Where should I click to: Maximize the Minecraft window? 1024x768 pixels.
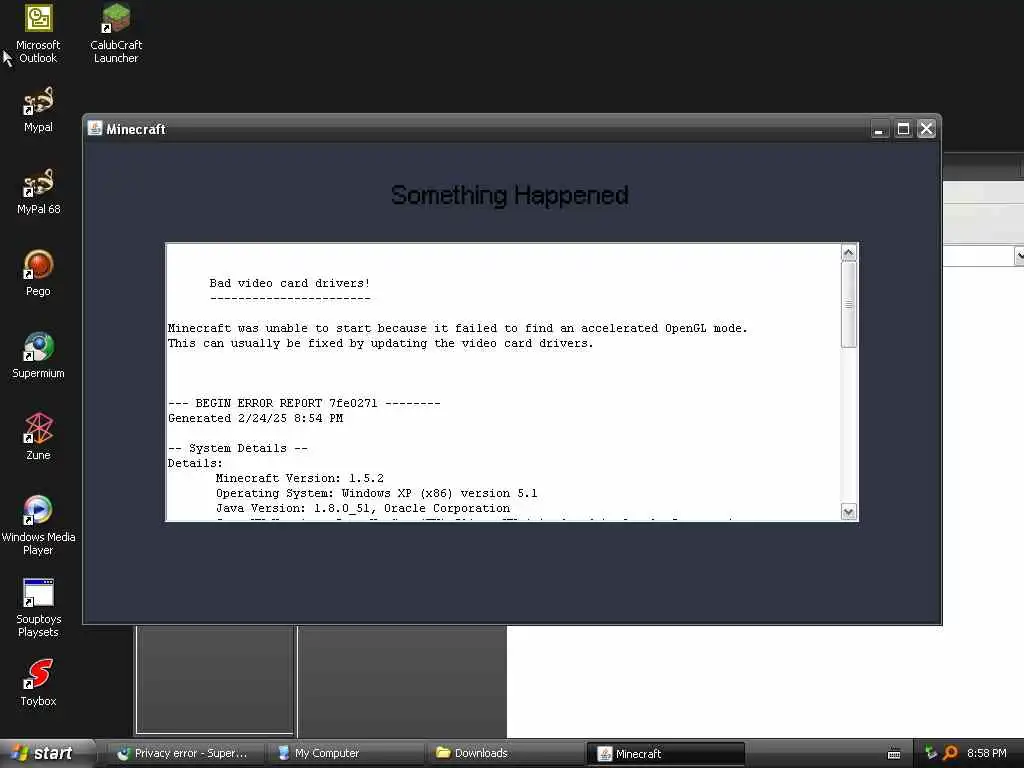903,129
